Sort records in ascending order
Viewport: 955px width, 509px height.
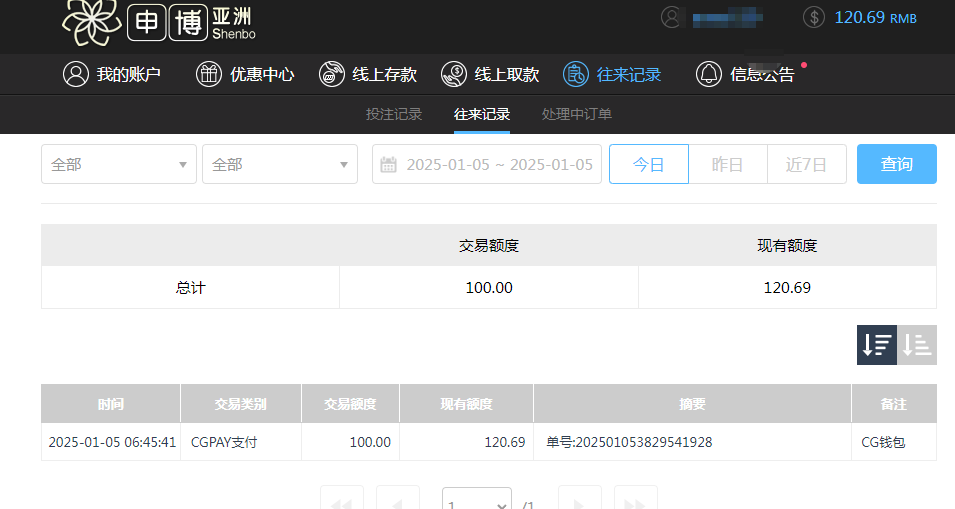[x=917, y=345]
